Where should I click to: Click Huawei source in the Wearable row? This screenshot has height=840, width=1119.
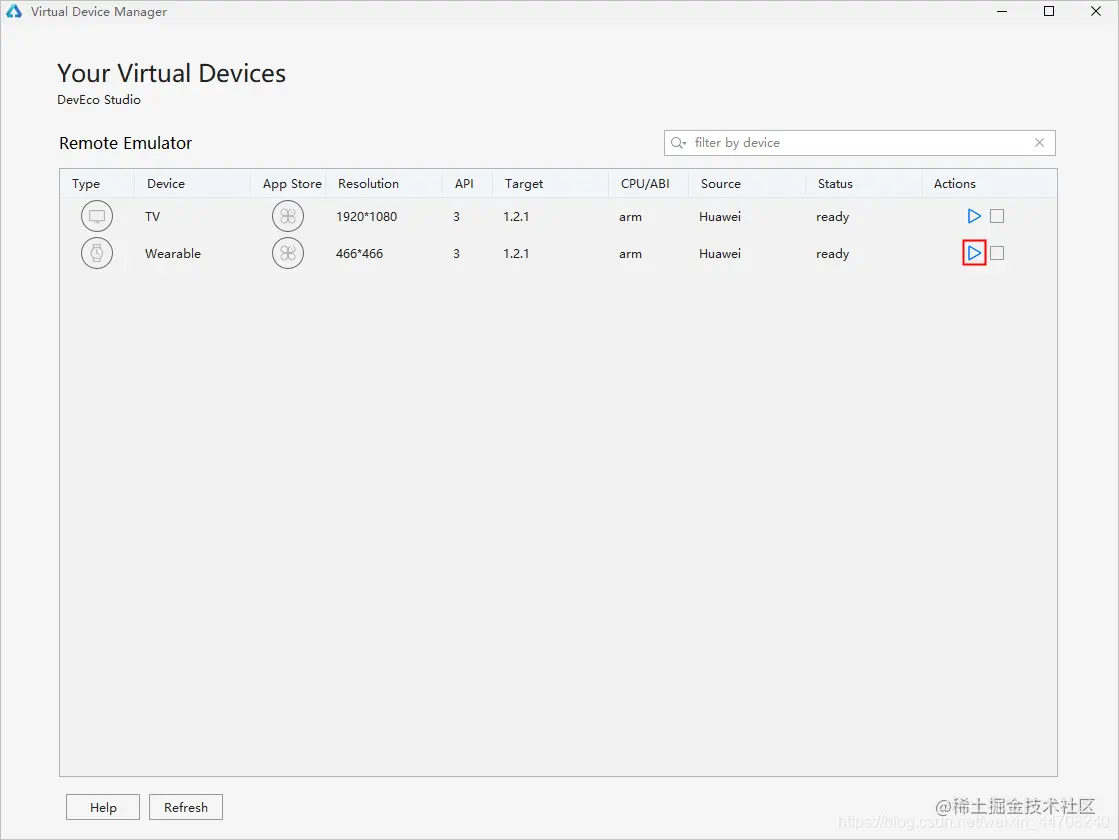(x=719, y=253)
